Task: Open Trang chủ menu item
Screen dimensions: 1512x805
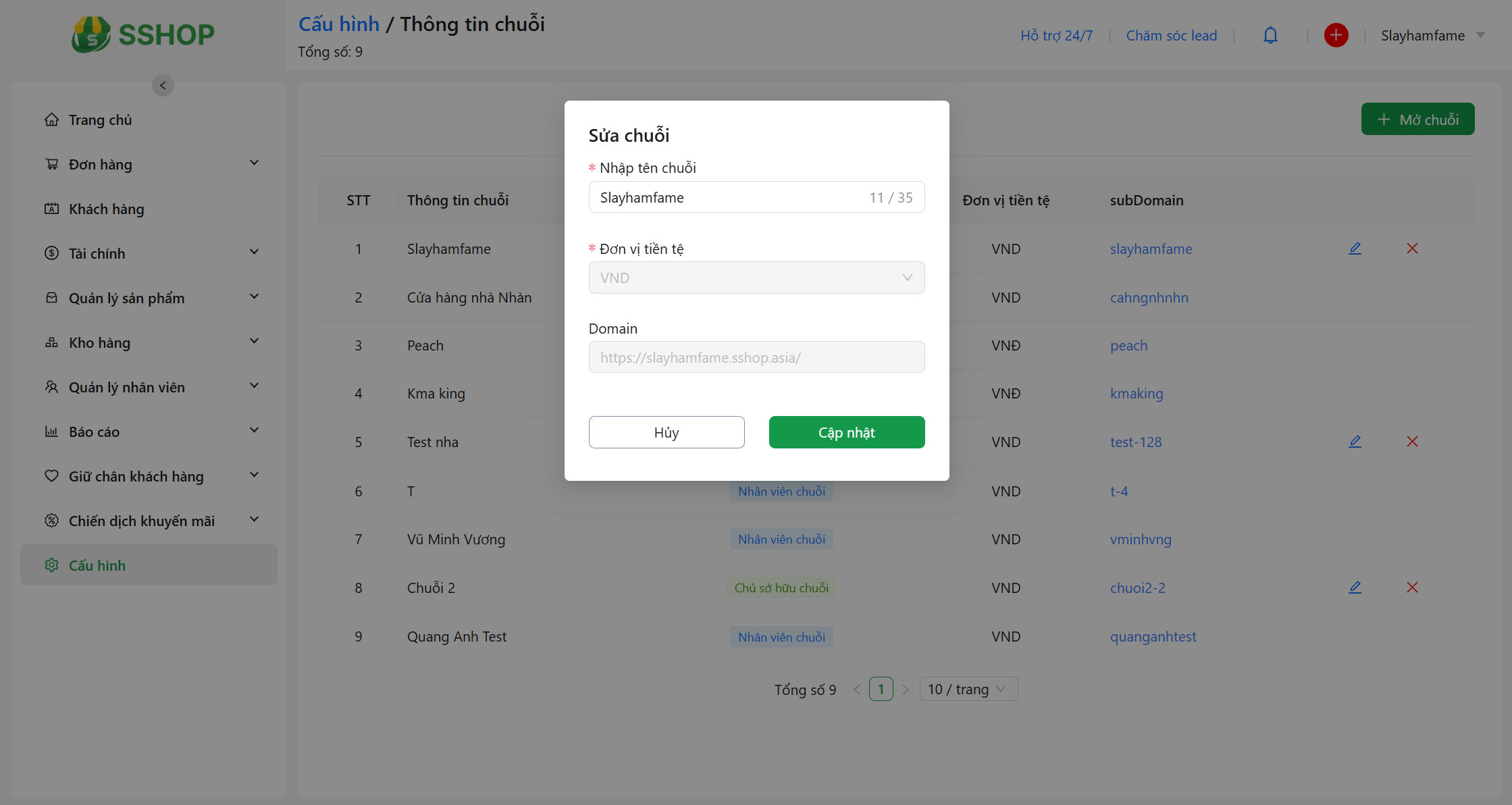Action: tap(149, 120)
